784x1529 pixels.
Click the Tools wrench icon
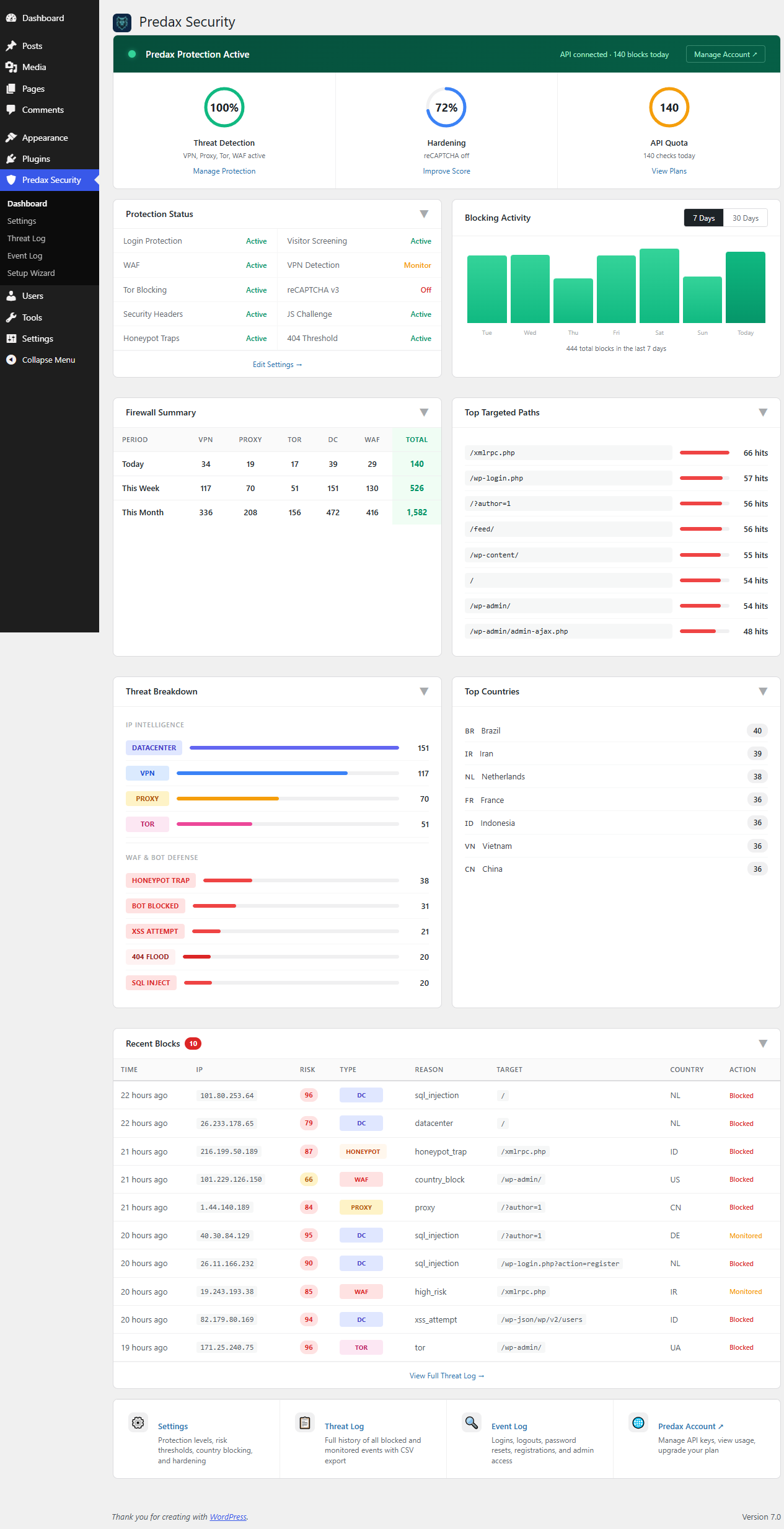[x=11, y=317]
